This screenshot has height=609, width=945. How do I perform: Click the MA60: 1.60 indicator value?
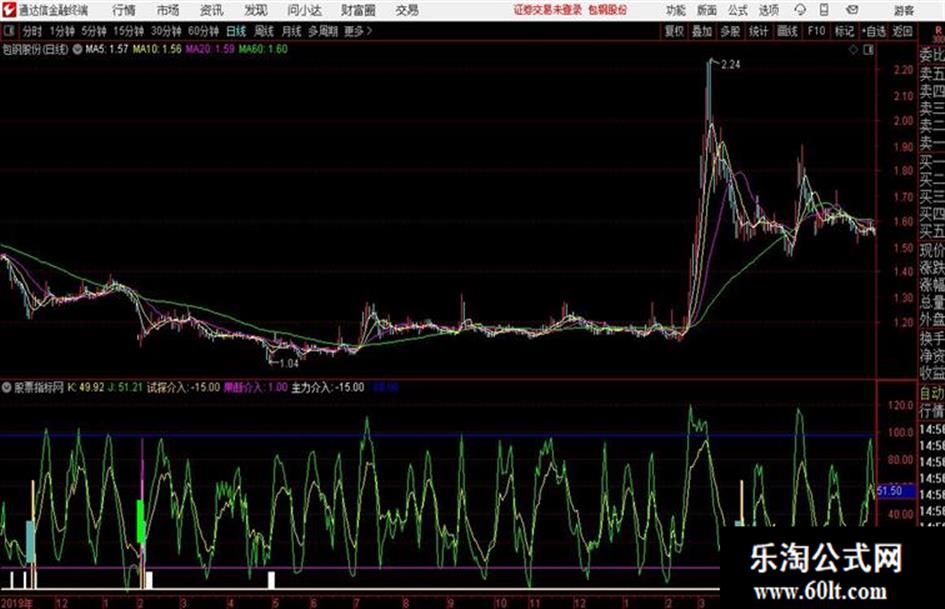[x=263, y=49]
